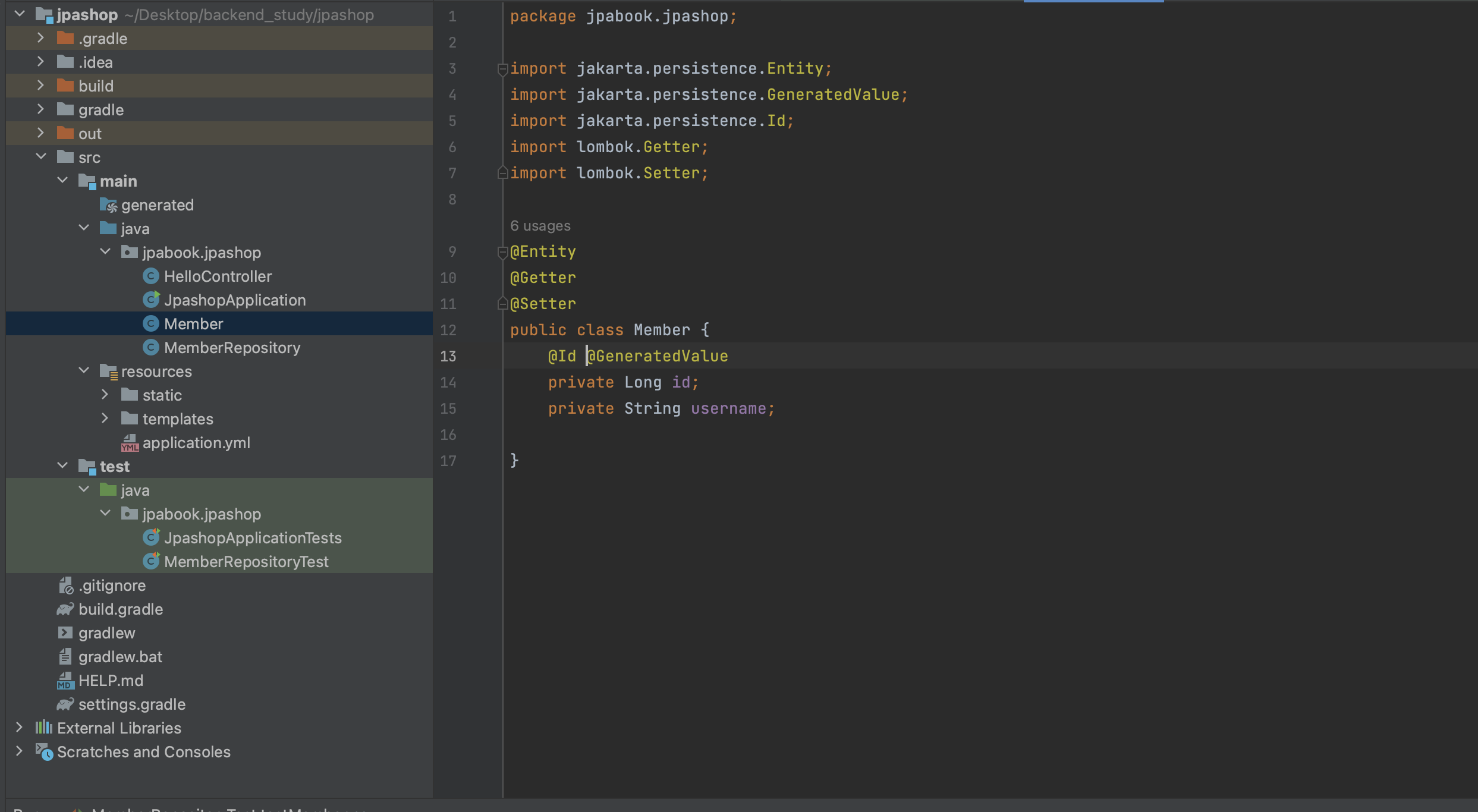Viewport: 1478px width, 812px height.
Task: Collapse the src folder
Action: point(40,157)
